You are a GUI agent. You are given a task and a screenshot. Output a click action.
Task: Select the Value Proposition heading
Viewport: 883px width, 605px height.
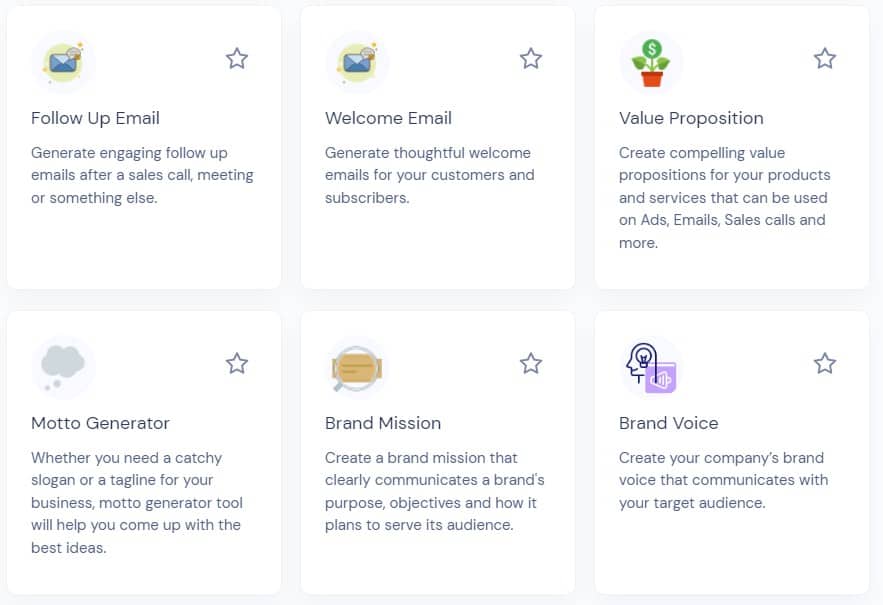click(691, 118)
